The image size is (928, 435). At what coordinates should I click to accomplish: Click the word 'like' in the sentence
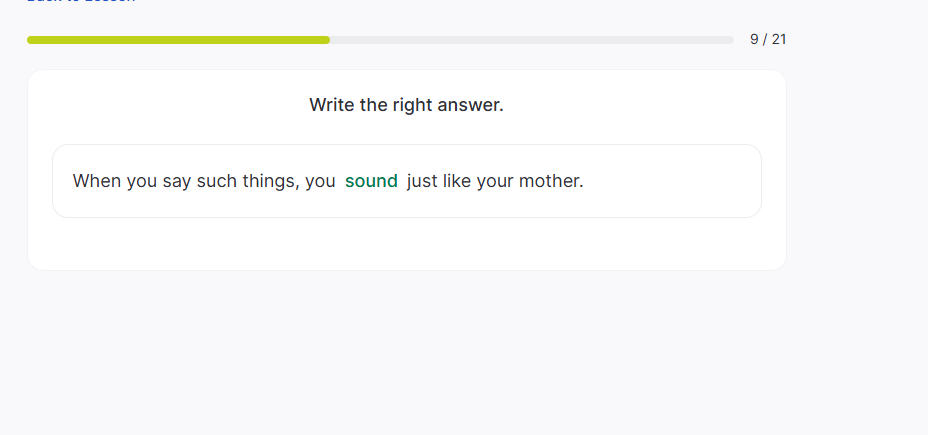click(457, 181)
